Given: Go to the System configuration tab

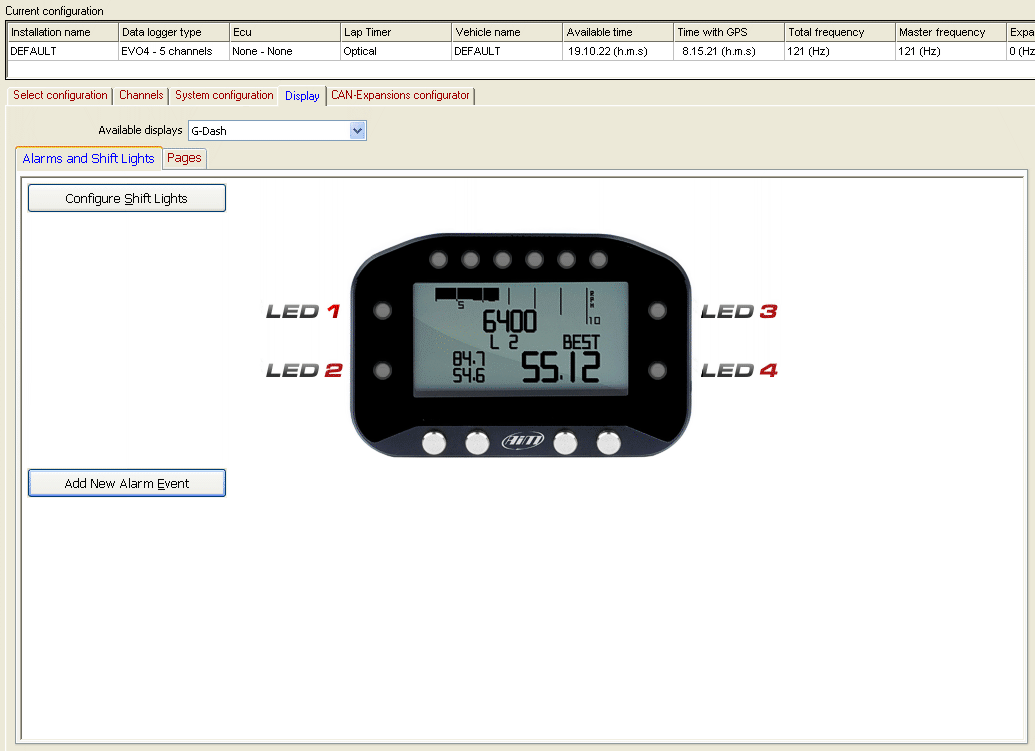Looking at the screenshot, I should [224, 95].
